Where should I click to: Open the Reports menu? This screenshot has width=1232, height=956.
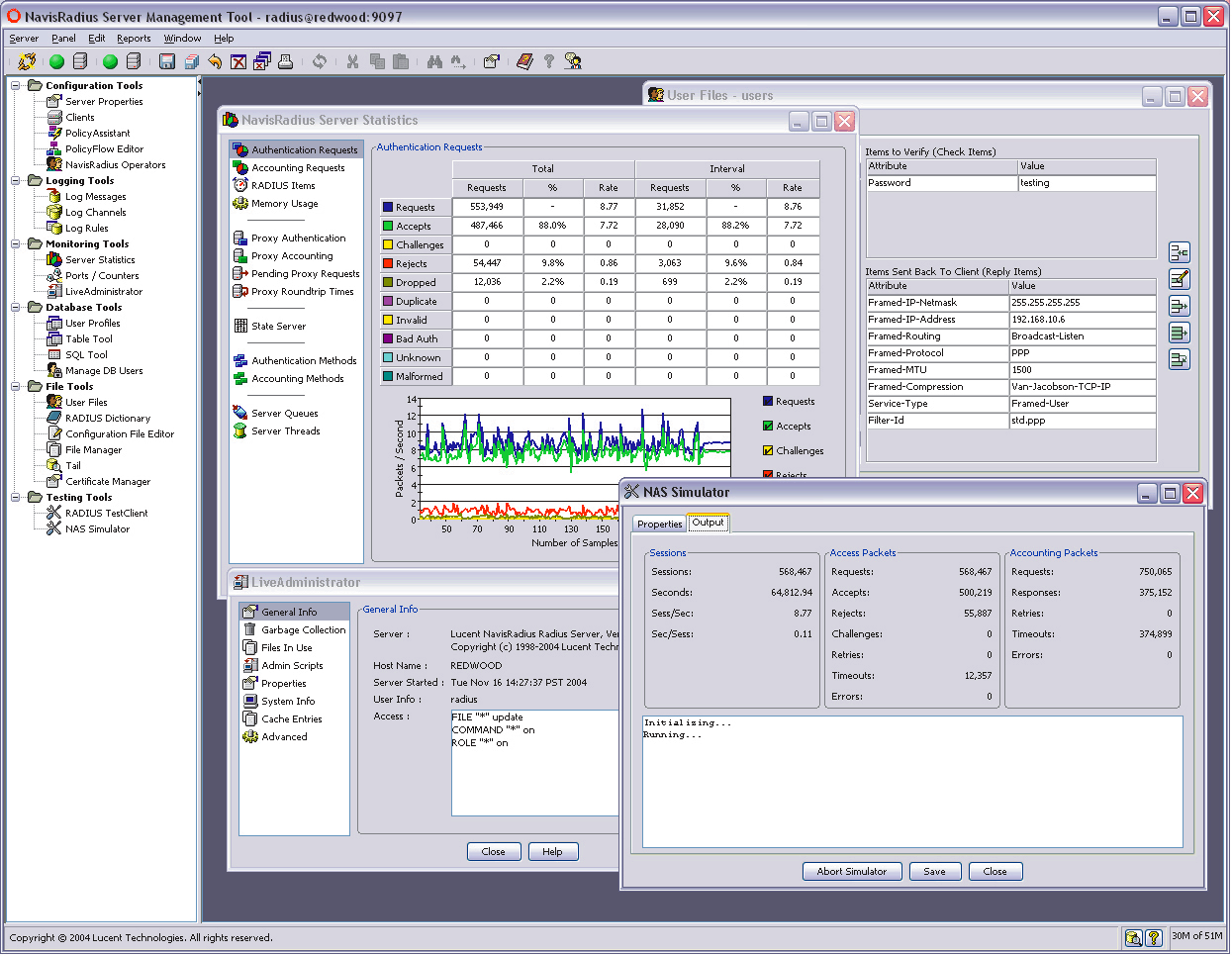coord(134,39)
